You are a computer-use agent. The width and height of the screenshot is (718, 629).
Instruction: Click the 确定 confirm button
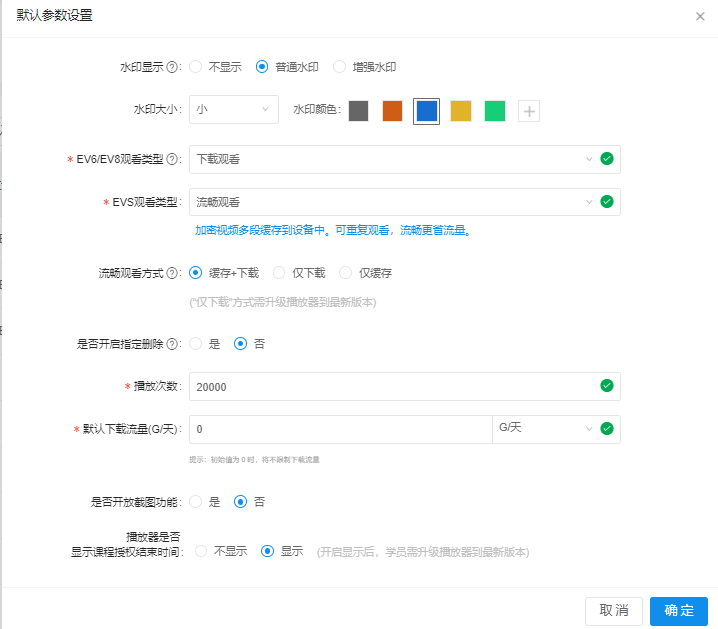point(678,610)
